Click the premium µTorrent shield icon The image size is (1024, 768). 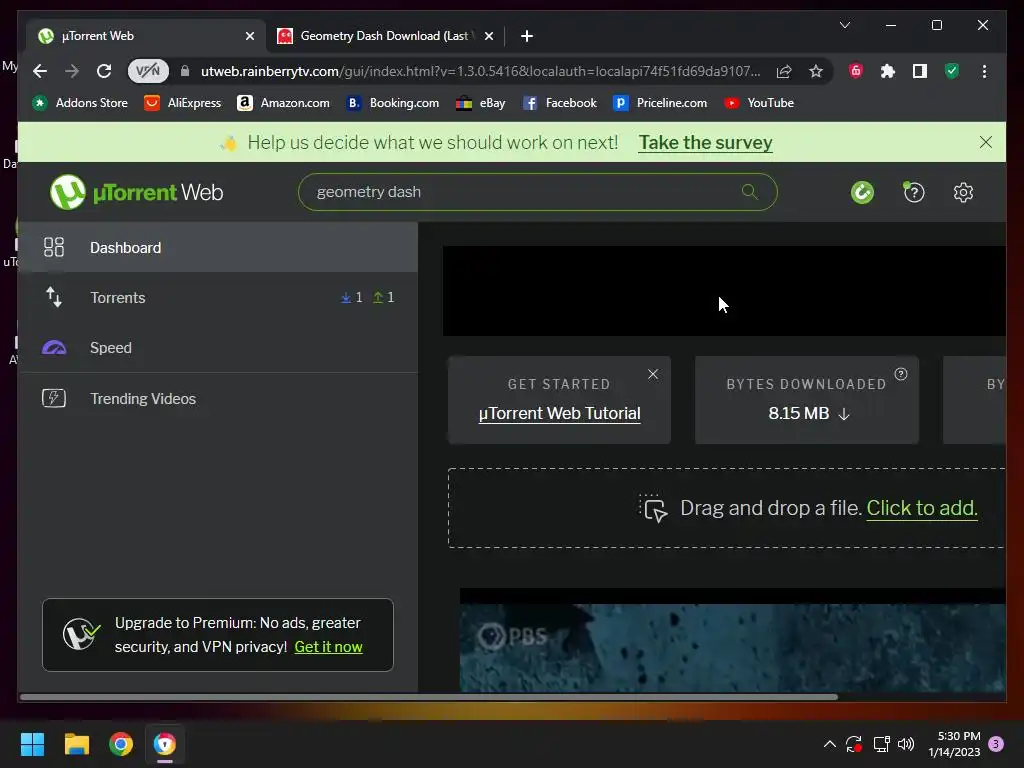pos(81,634)
